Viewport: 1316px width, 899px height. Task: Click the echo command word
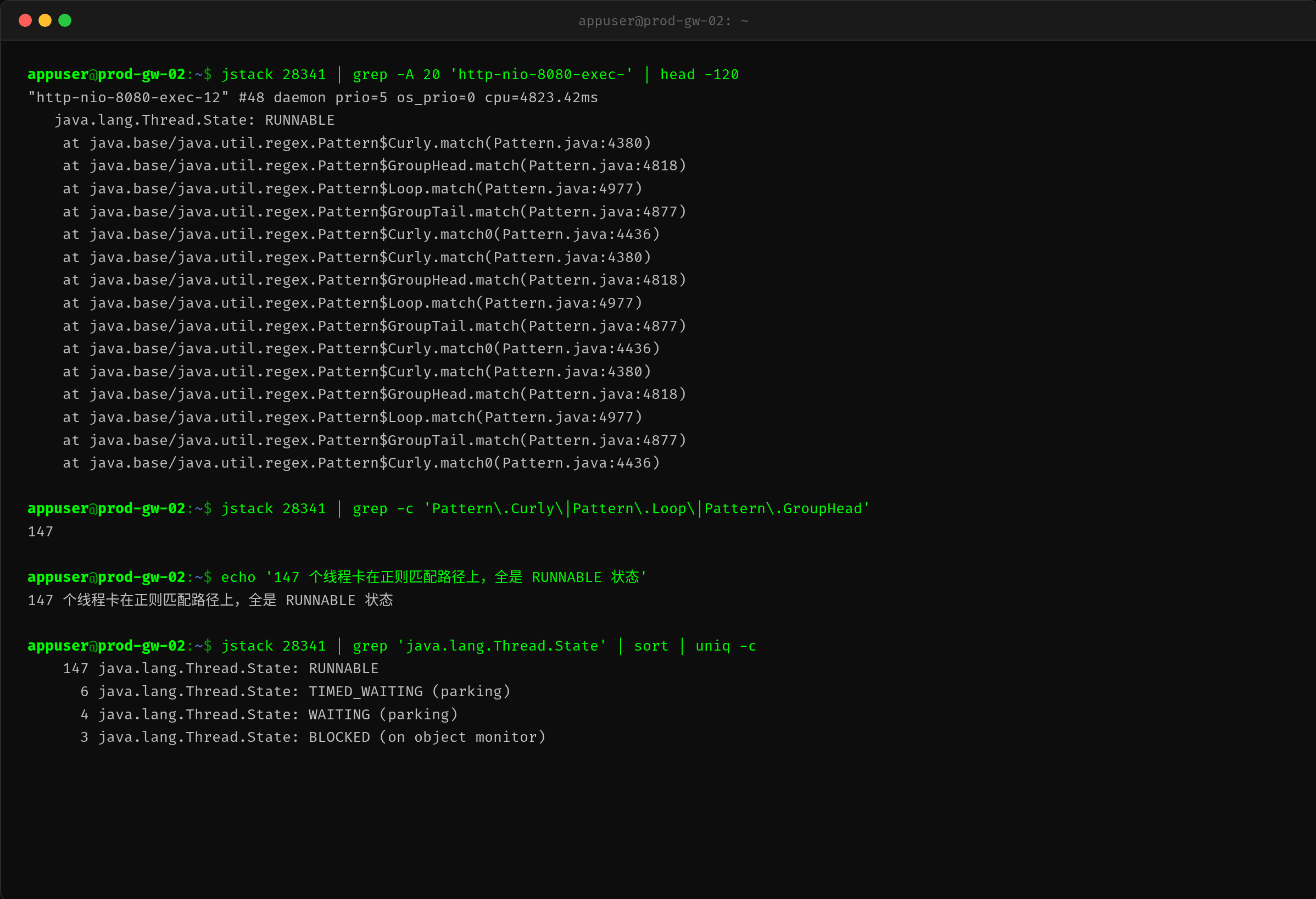click(238, 577)
